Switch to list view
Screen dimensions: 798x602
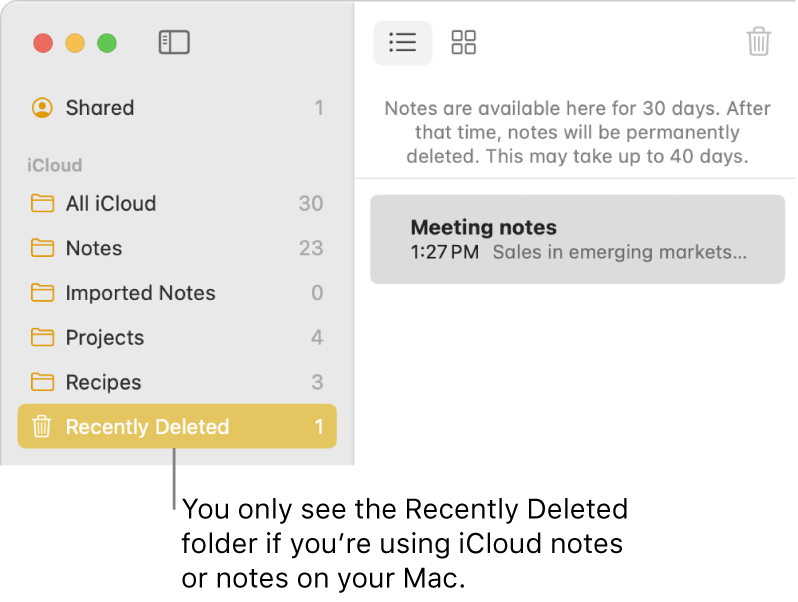click(x=403, y=42)
